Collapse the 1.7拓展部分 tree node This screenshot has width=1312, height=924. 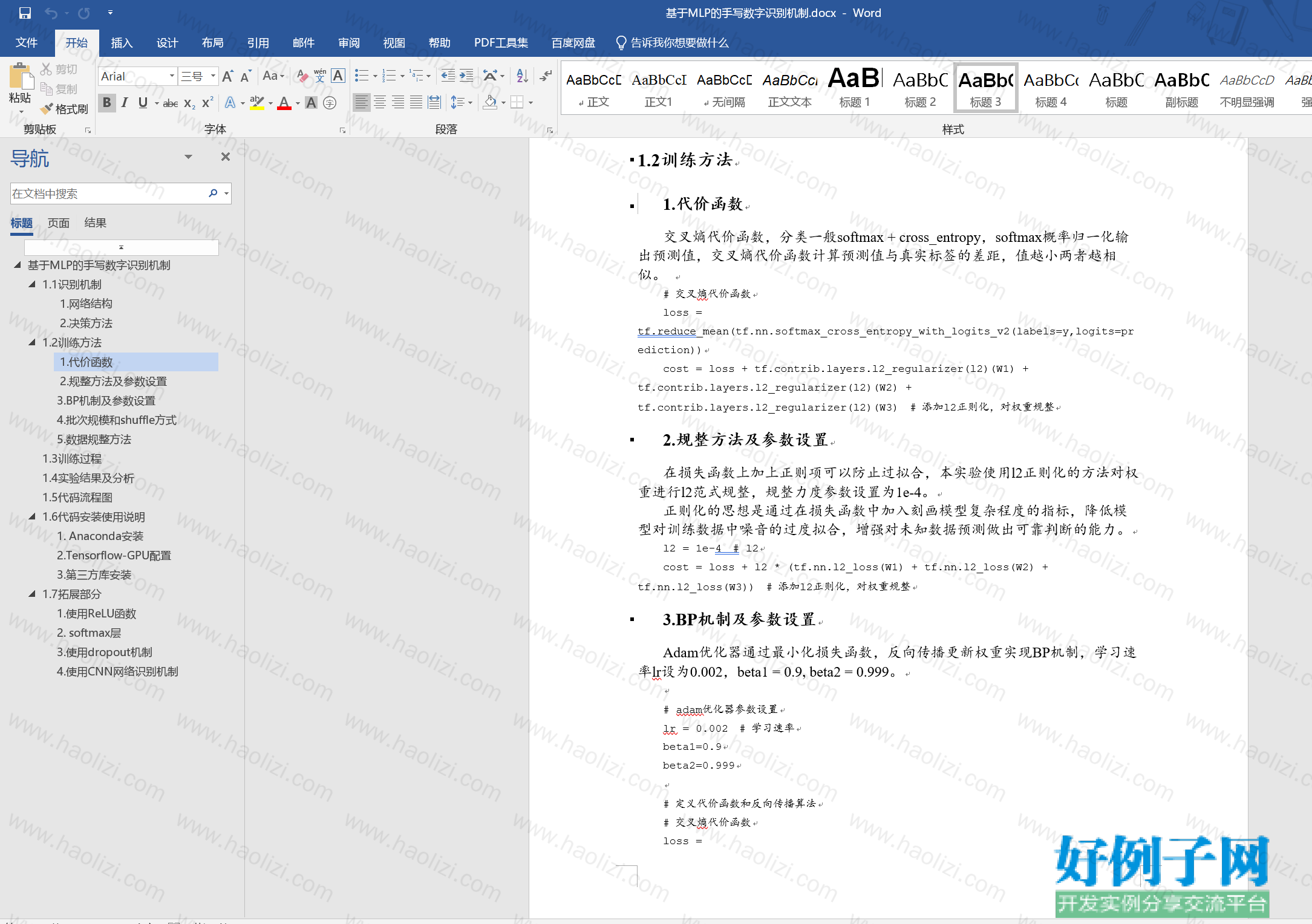[32, 594]
